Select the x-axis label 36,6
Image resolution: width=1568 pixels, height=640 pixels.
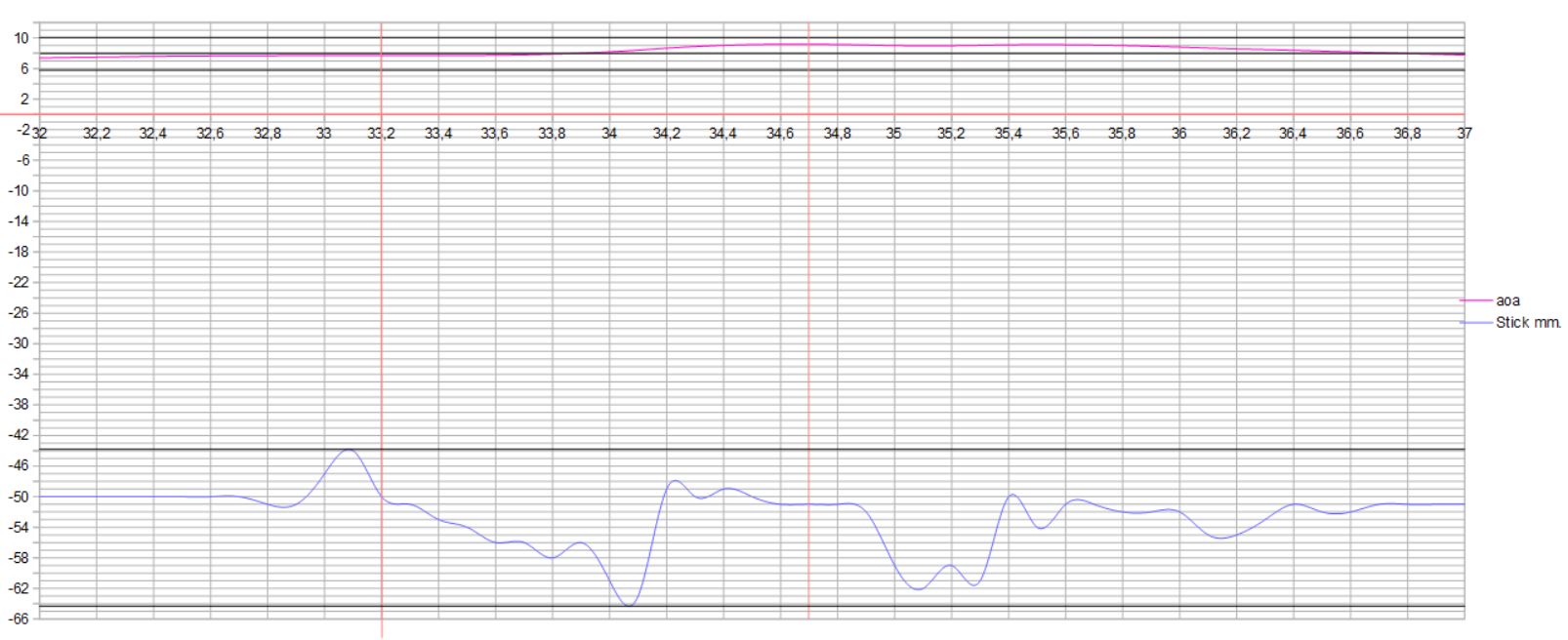(1350, 134)
